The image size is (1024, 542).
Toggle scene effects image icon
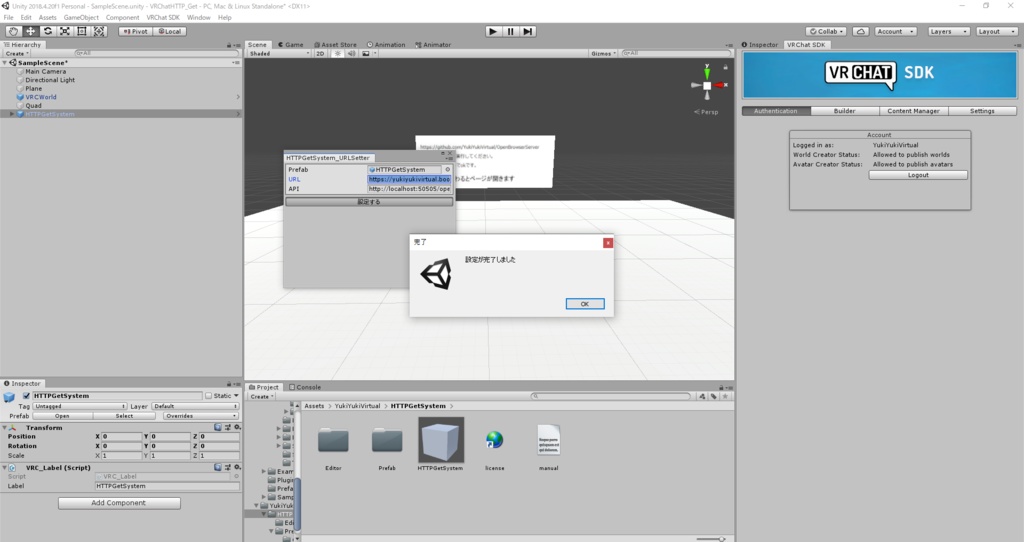click(x=366, y=54)
